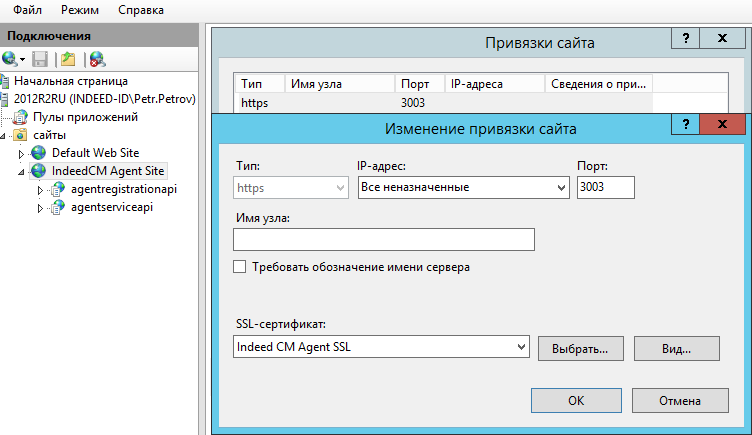Click the Выбрать... button
The width and height of the screenshot is (752, 435).
[x=581, y=348]
